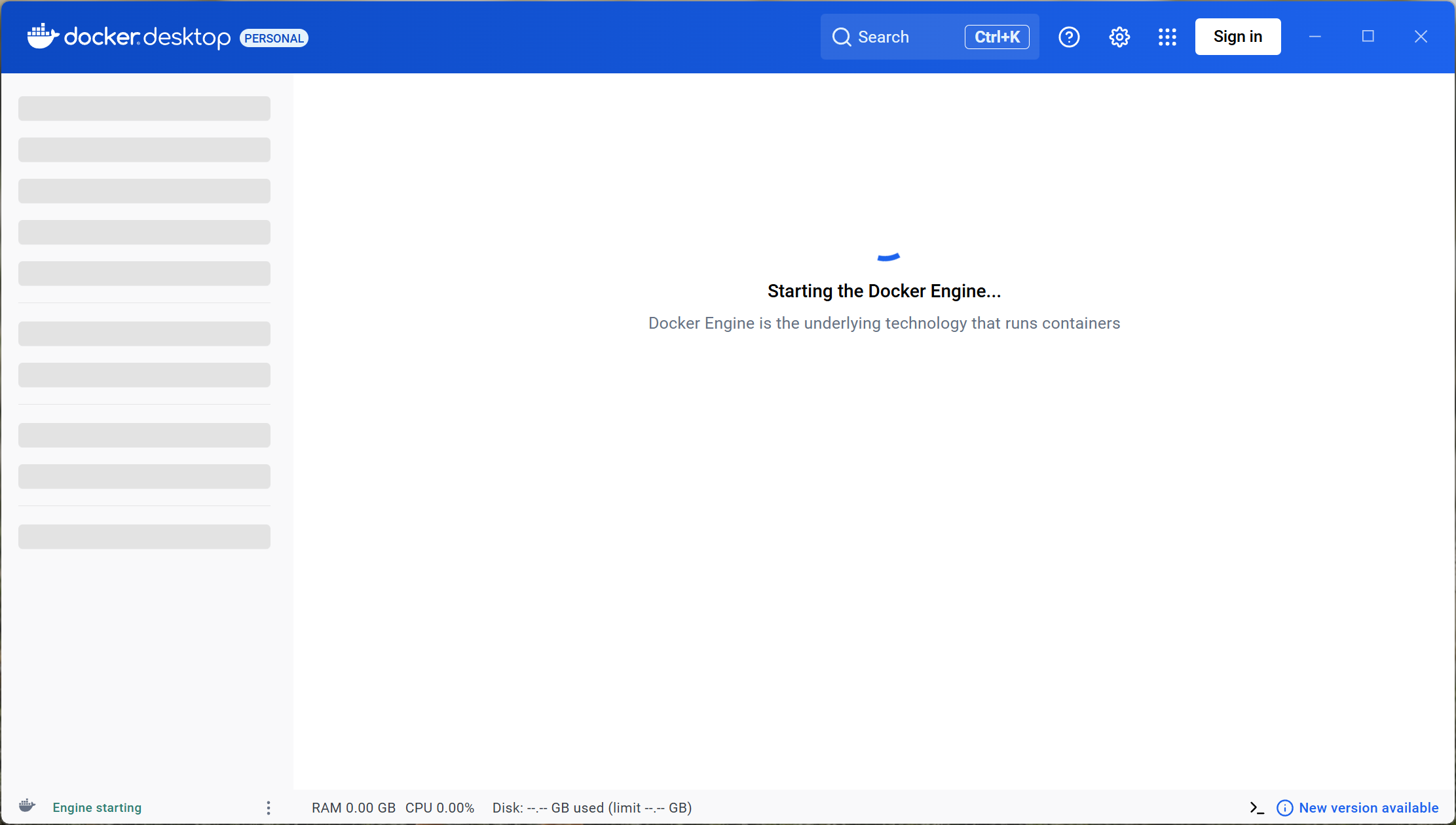Close the Docker Desktop window
Screen dimensions: 1456x825
[x=1421, y=37]
